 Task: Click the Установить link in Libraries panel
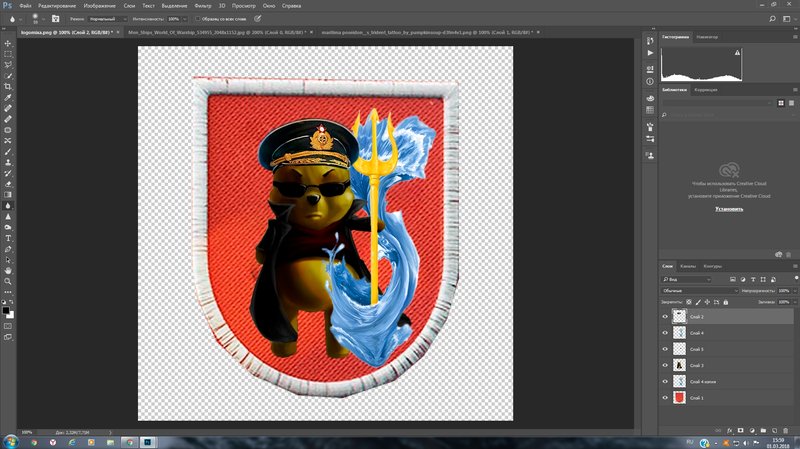tap(728, 209)
